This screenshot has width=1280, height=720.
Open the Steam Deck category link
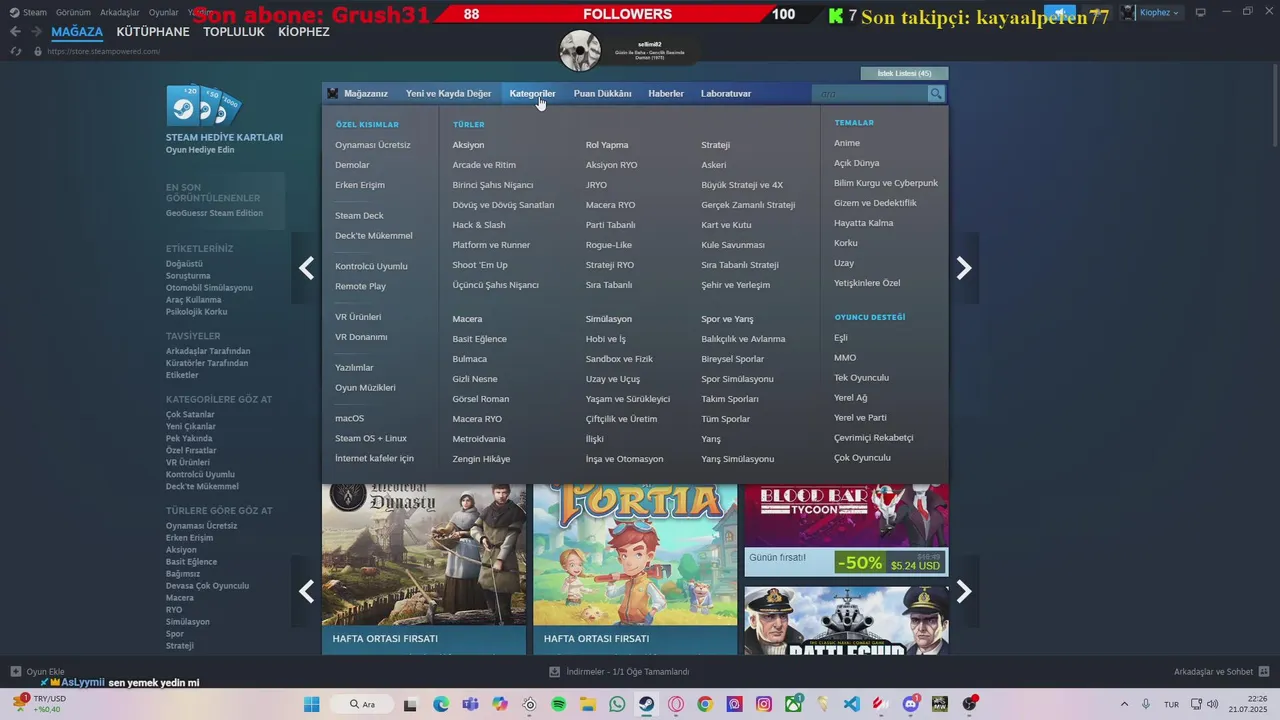coord(359,216)
